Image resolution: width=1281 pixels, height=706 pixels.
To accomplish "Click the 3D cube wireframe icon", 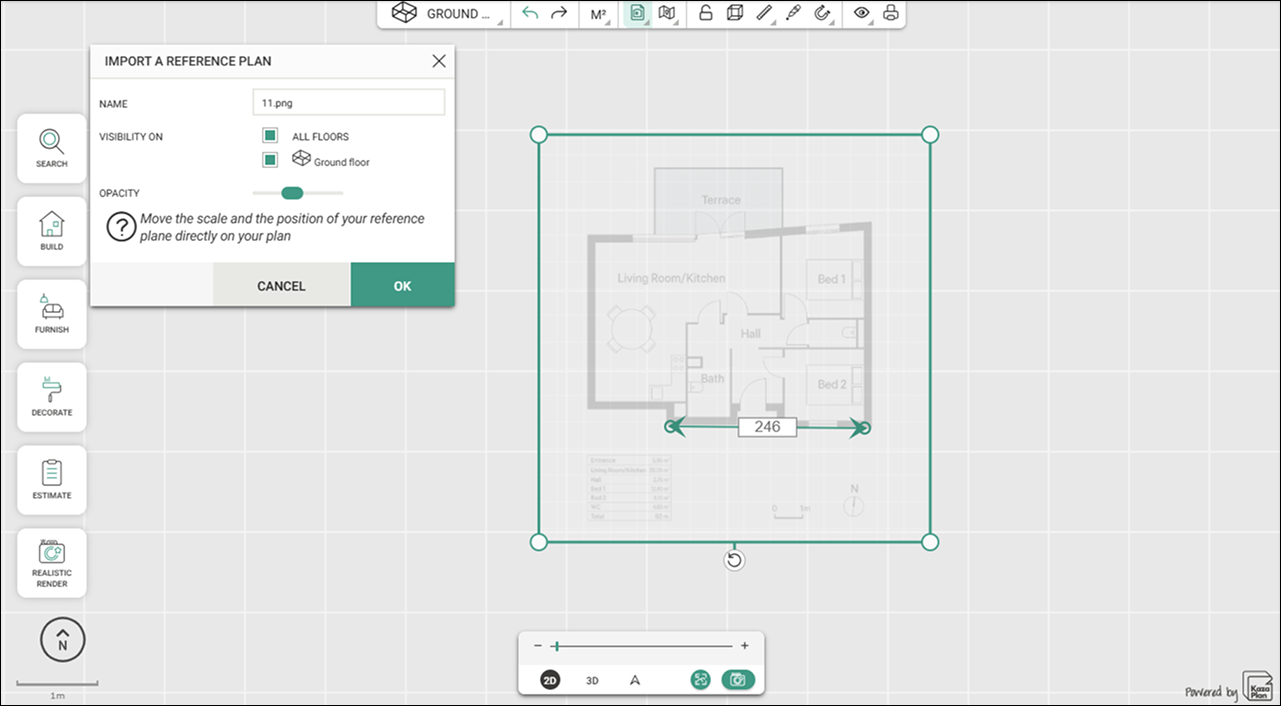I will [735, 14].
